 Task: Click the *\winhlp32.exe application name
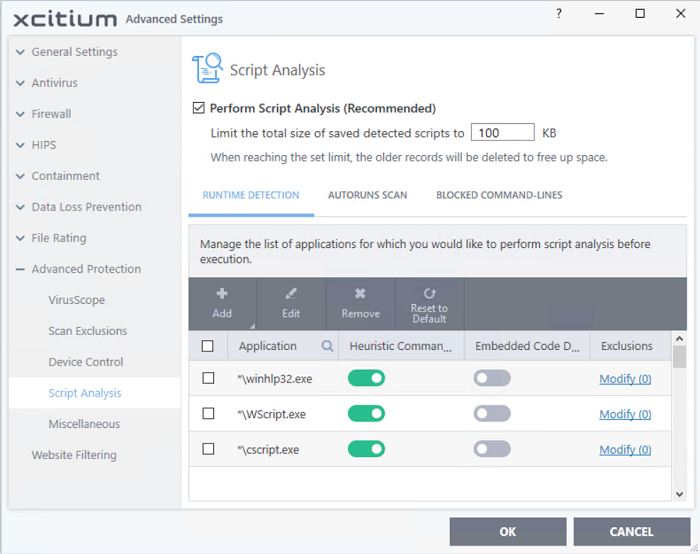pos(275,379)
